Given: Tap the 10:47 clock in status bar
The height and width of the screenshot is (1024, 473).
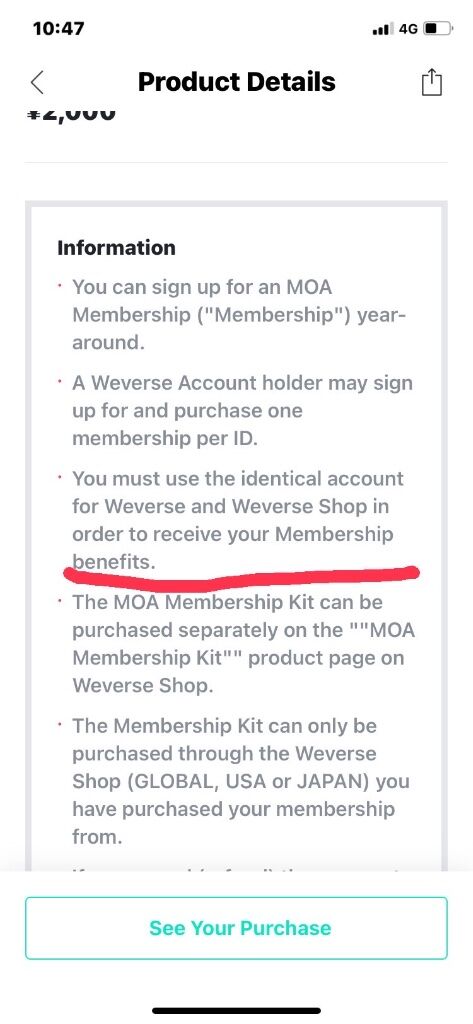Looking at the screenshot, I should [x=58, y=29].
